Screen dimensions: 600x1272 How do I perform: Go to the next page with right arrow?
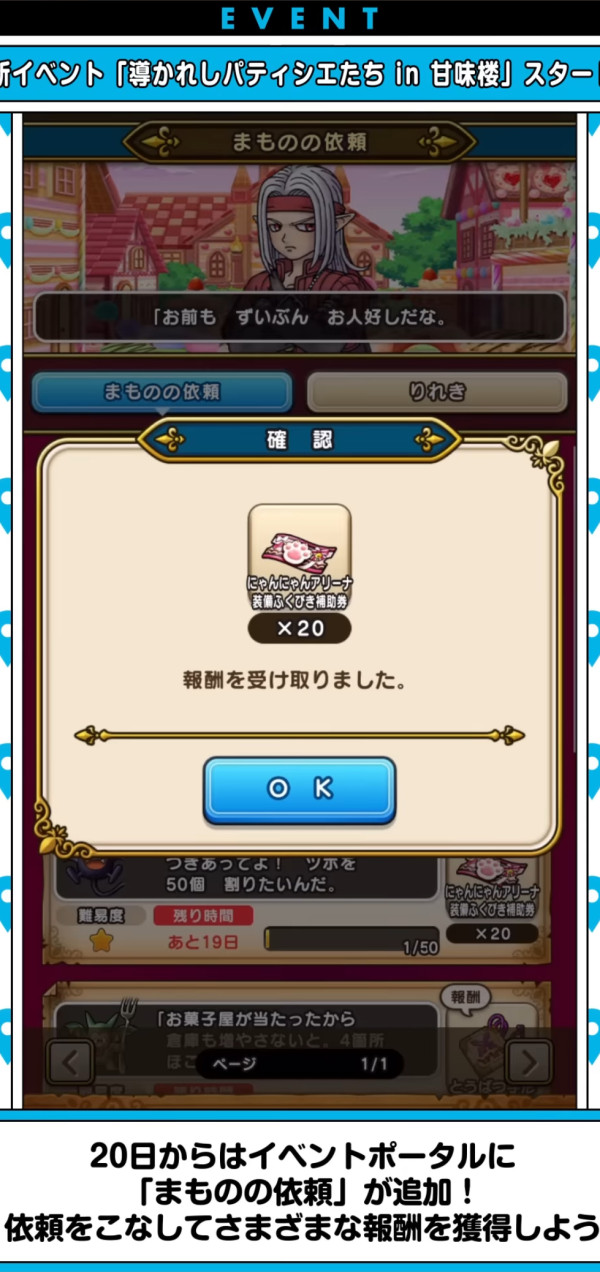click(x=529, y=1062)
